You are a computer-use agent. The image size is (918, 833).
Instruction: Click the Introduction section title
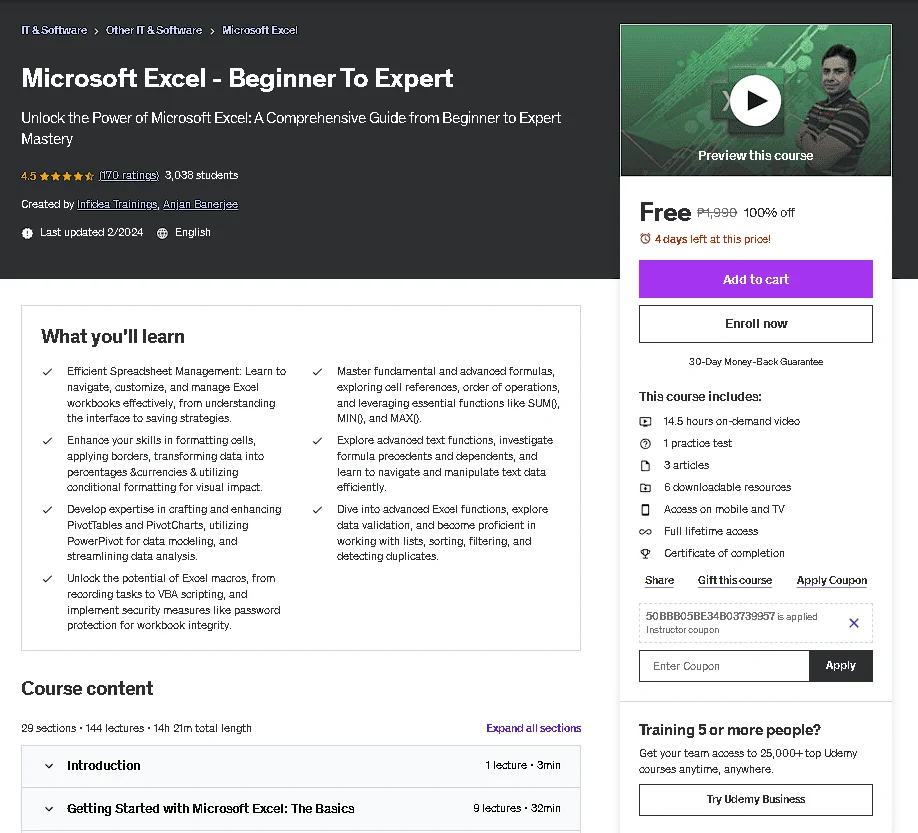104,766
